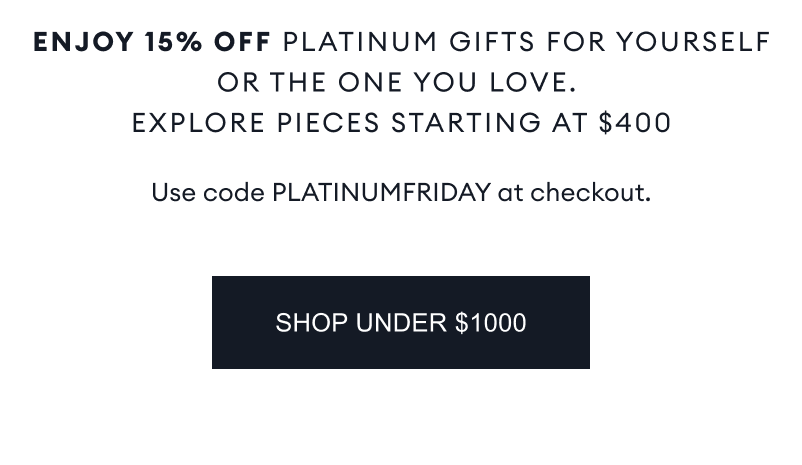
Task: Click the word PIECES in the third line
Action: click(329, 123)
